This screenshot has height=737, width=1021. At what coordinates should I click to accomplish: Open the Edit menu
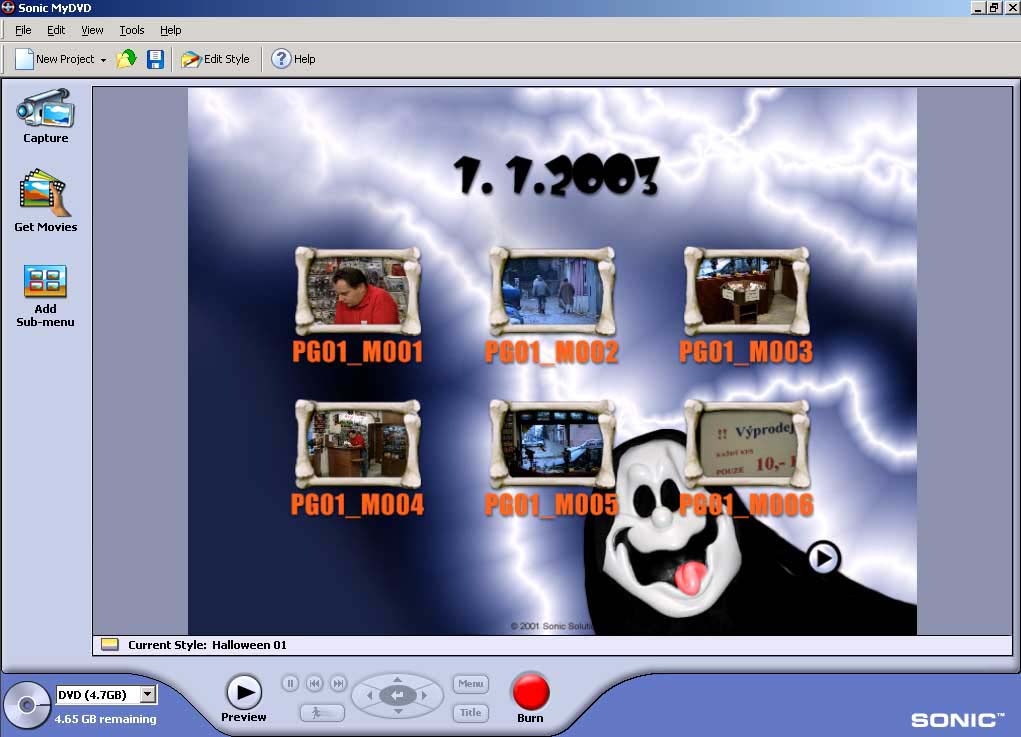tap(56, 30)
